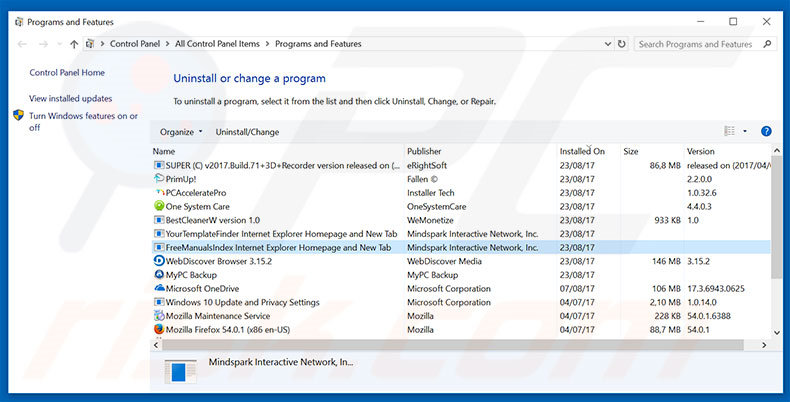Open the address bar history dropdown
Screen dimensions: 790x402
pyautogui.click(x=608, y=44)
